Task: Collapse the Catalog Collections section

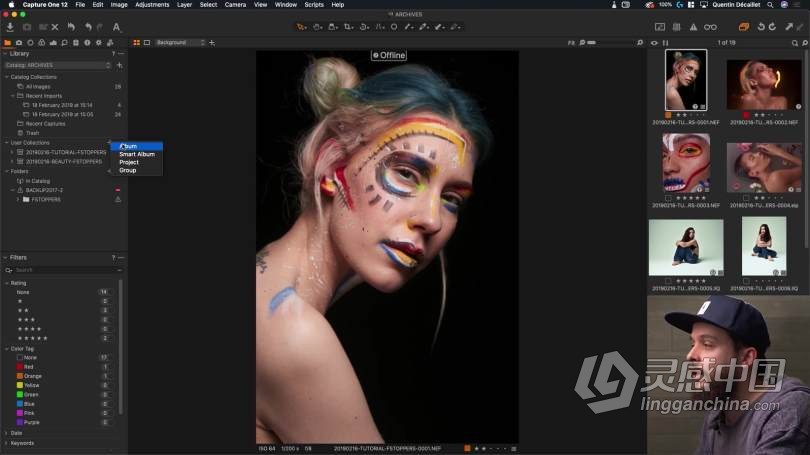Action: [7, 77]
